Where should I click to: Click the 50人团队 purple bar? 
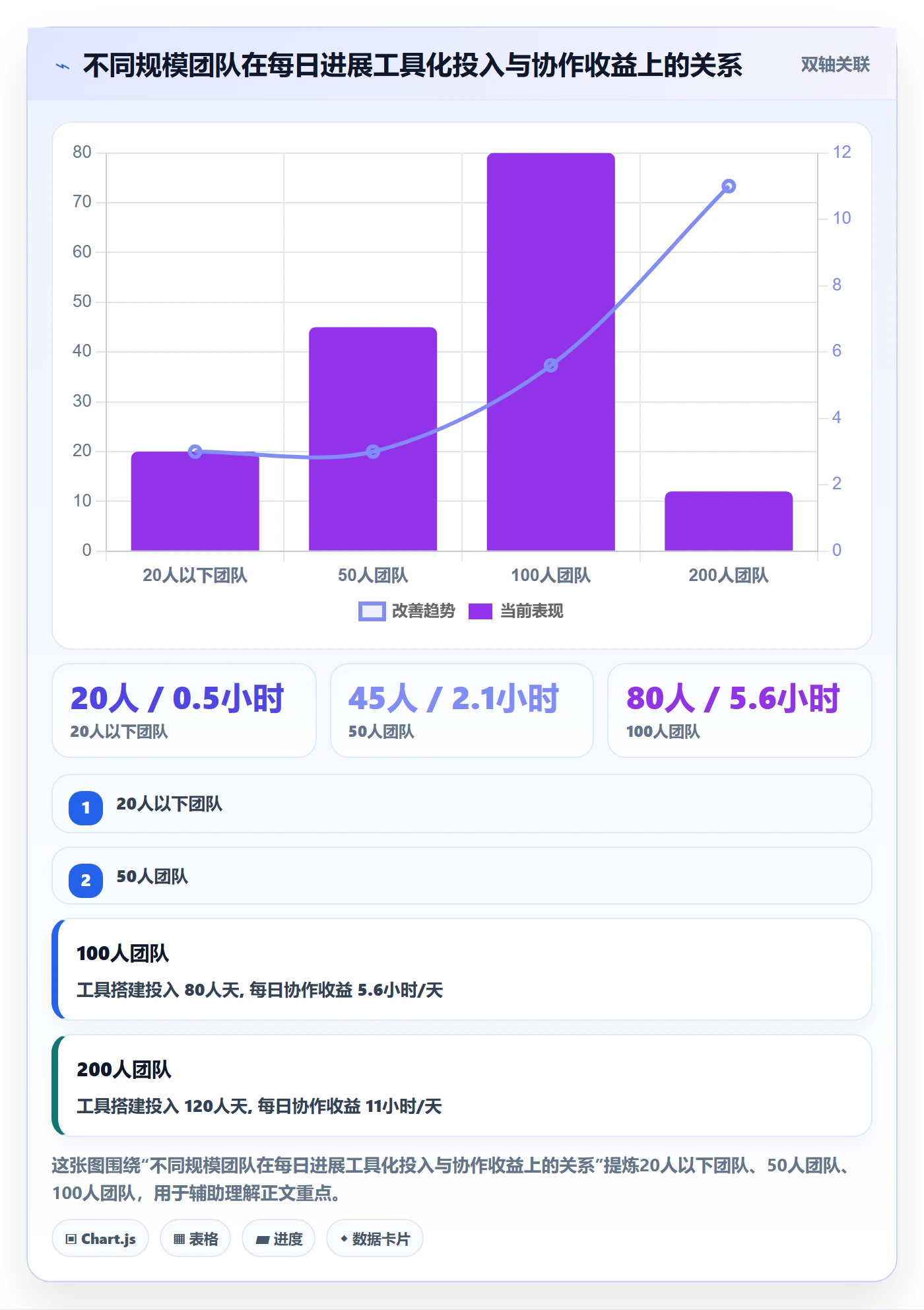point(373,439)
